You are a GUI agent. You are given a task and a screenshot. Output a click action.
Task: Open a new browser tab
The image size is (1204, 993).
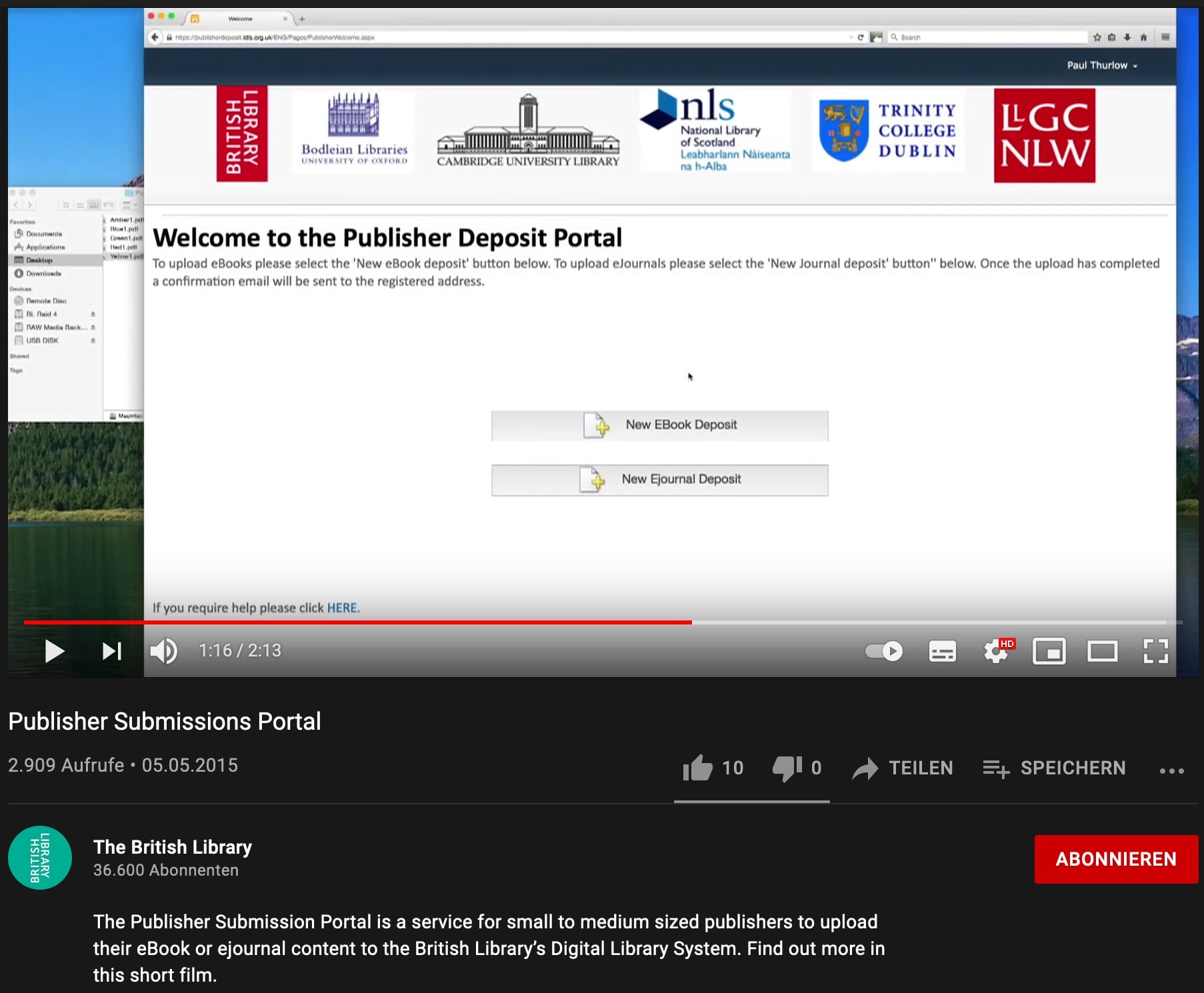click(x=302, y=19)
